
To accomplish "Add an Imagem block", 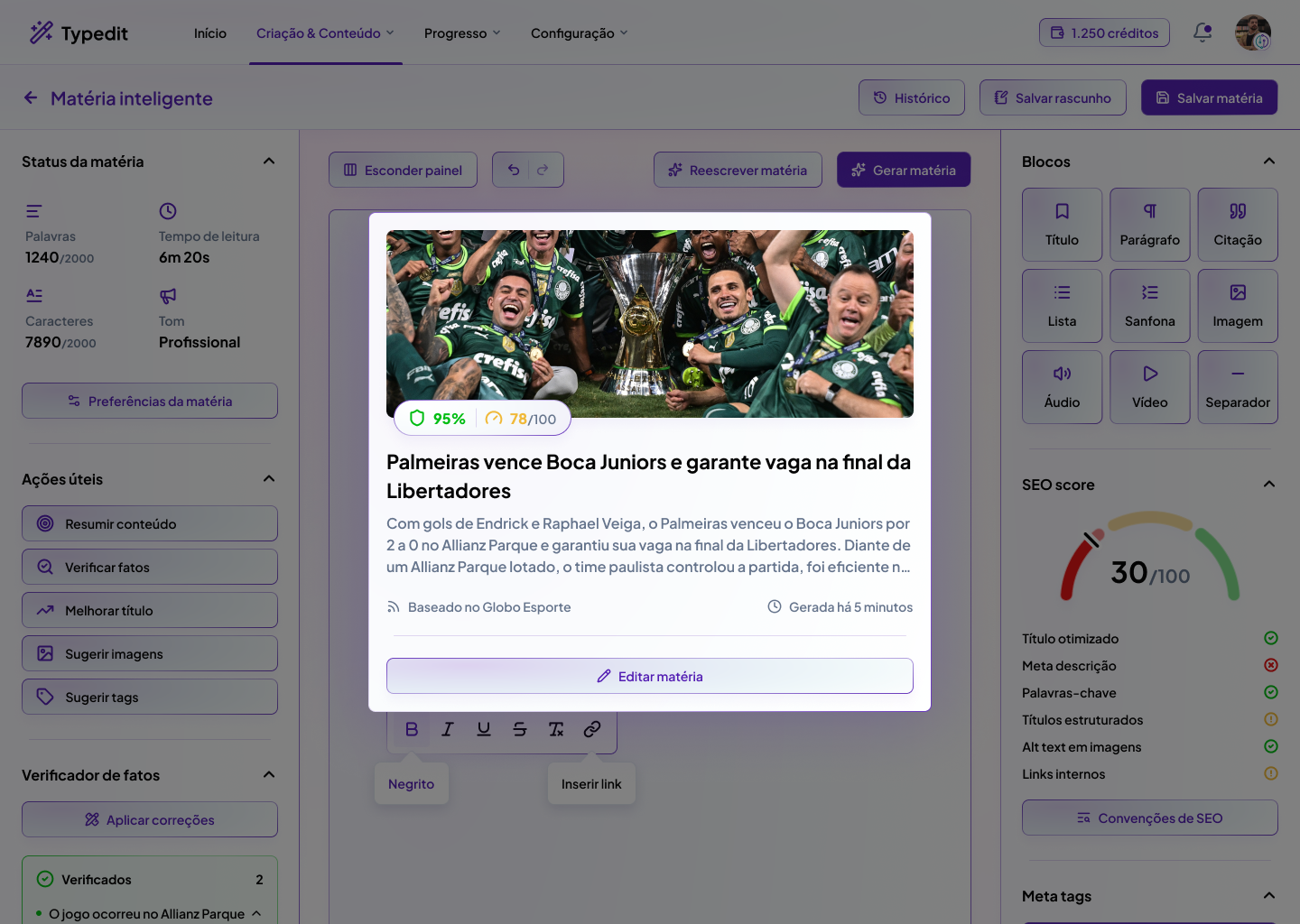I will pos(1238,306).
